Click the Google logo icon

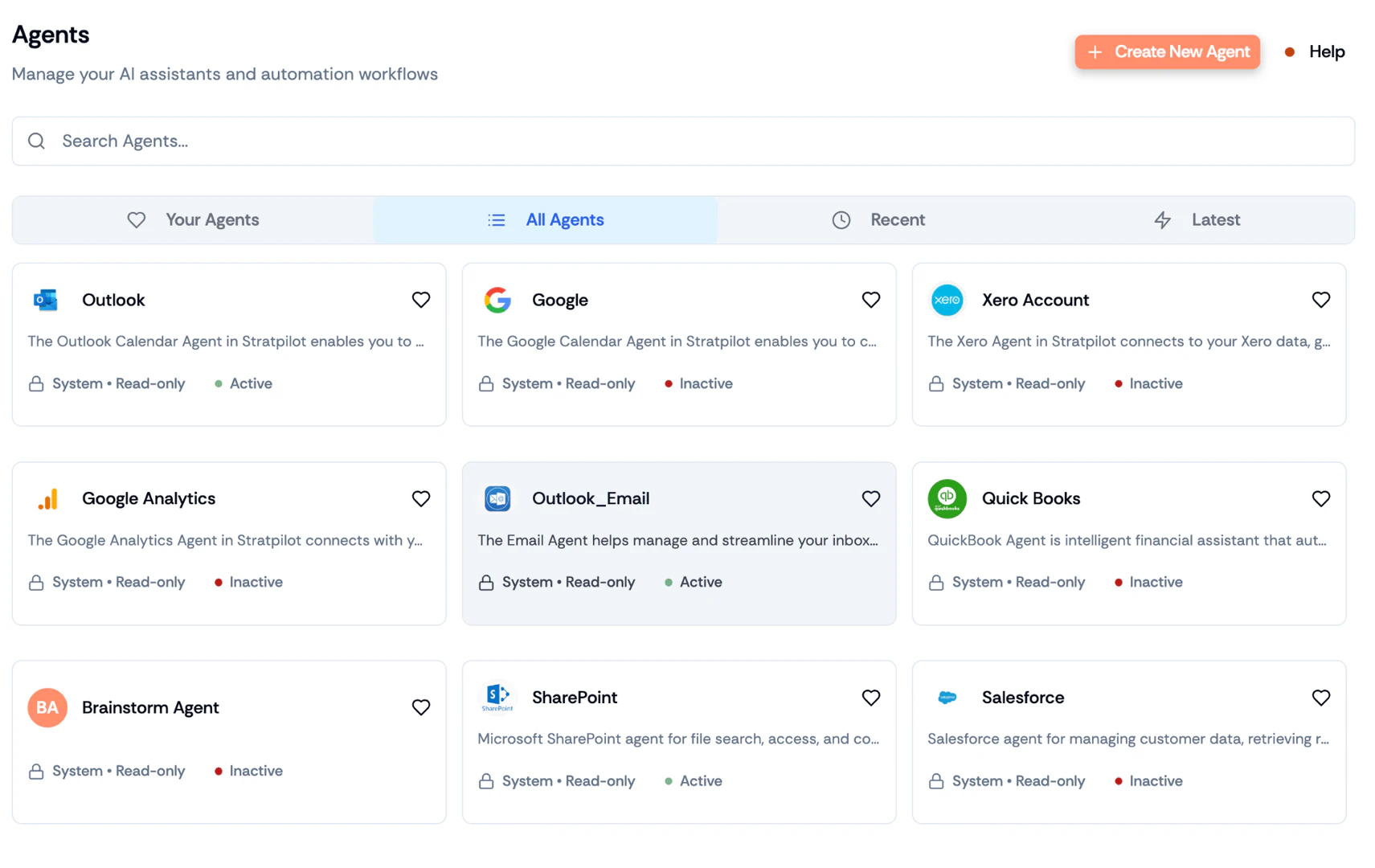click(x=497, y=300)
